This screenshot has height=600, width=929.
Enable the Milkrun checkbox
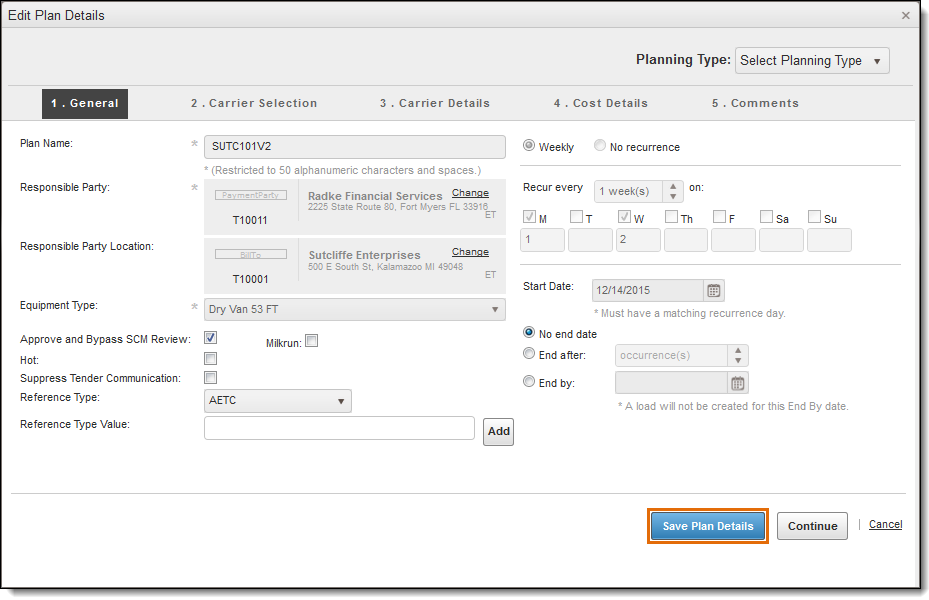pyautogui.click(x=311, y=341)
